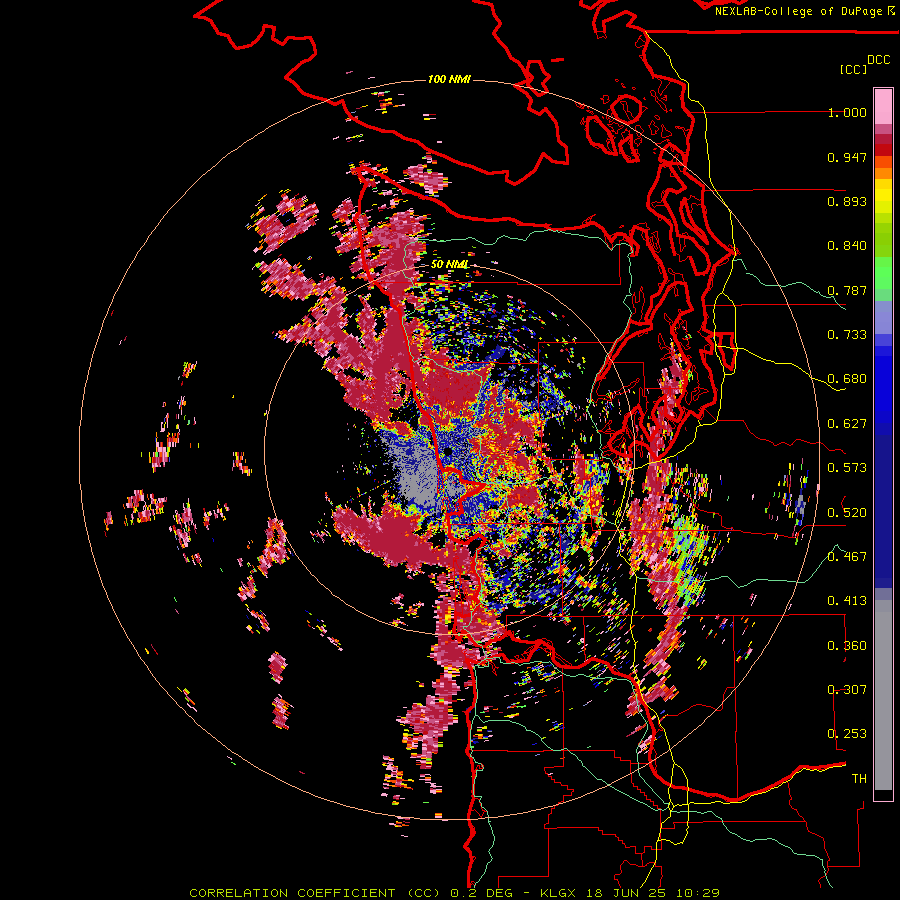Click the 0.520 value on the color scale
Viewport: 900px width, 900px height.
tap(847, 512)
